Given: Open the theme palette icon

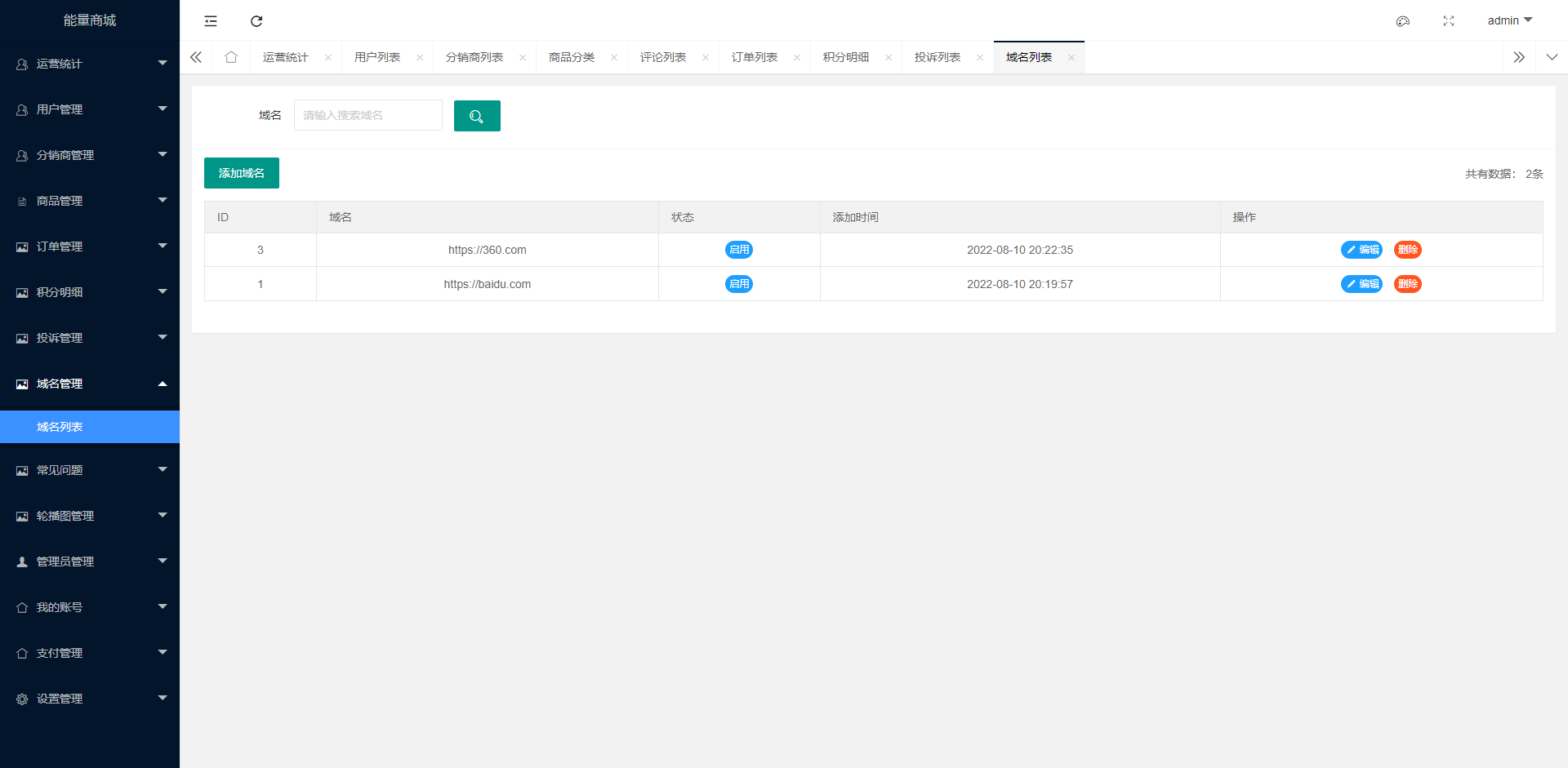Looking at the screenshot, I should pyautogui.click(x=1402, y=21).
